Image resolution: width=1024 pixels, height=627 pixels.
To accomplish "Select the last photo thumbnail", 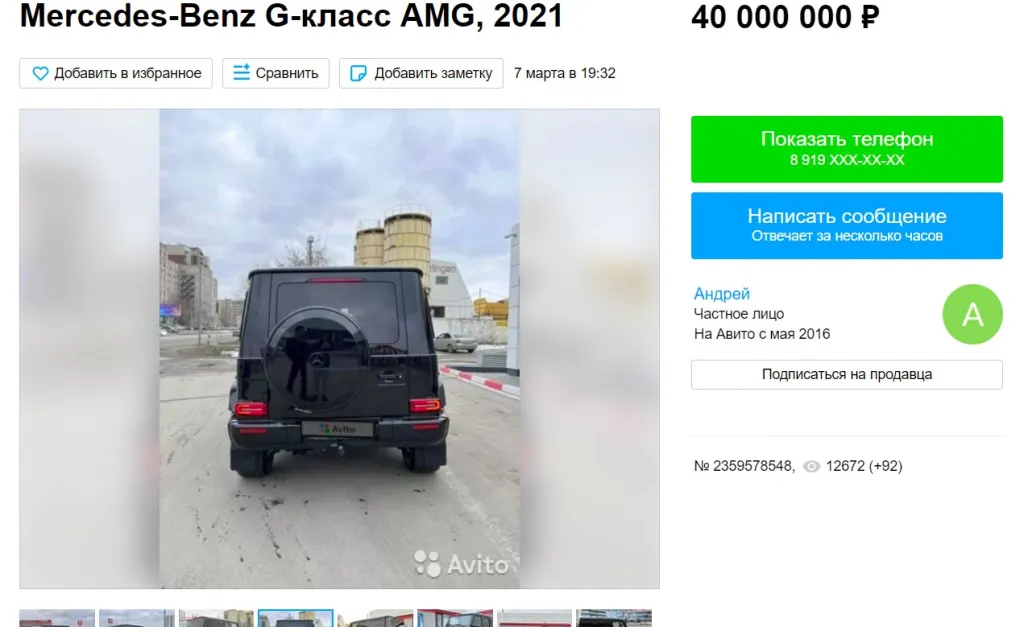I will [614, 619].
